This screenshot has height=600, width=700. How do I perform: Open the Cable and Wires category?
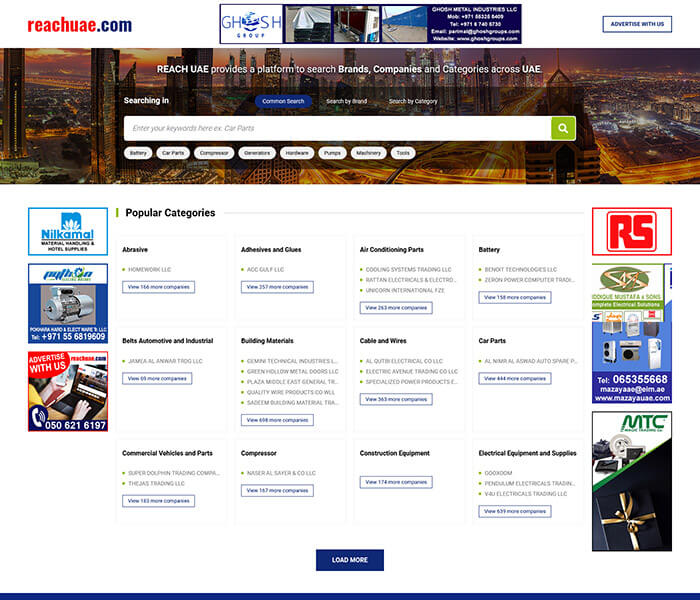383,341
